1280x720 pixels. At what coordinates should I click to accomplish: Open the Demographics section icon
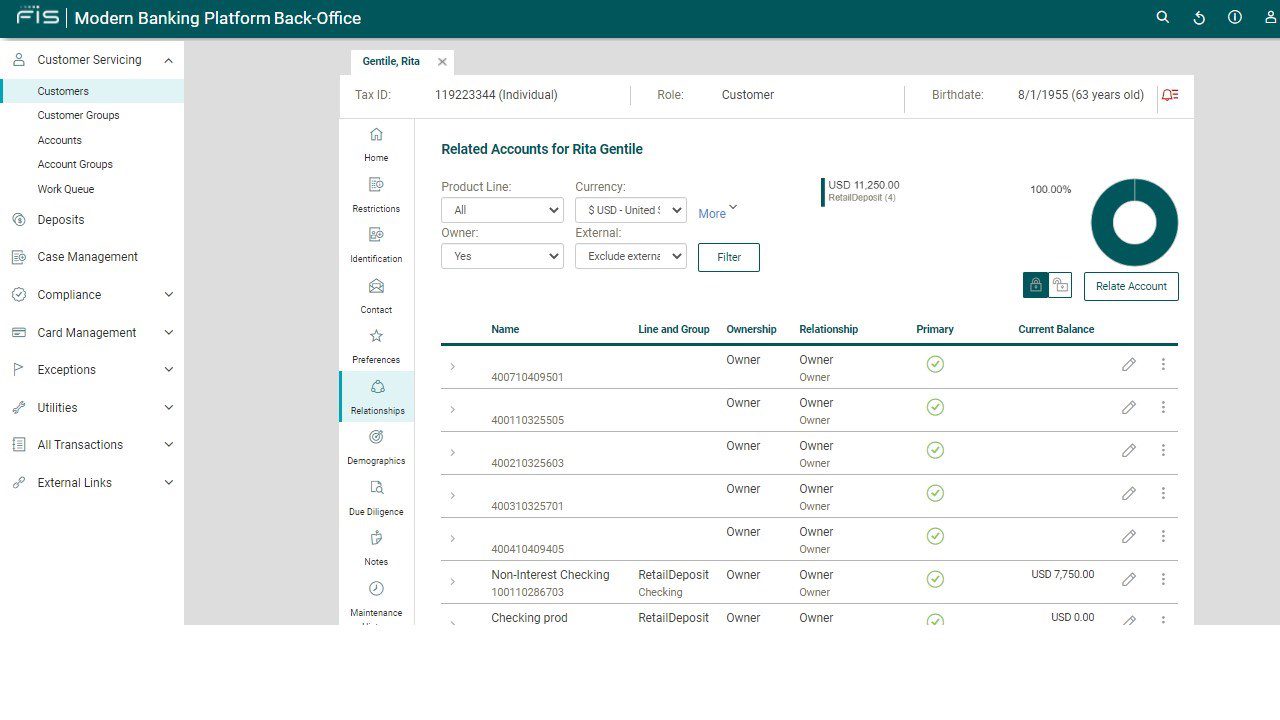click(376, 436)
